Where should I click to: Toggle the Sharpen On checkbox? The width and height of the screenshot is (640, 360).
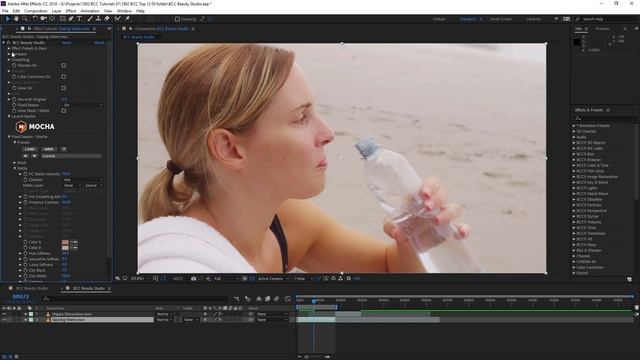[x=64, y=65]
